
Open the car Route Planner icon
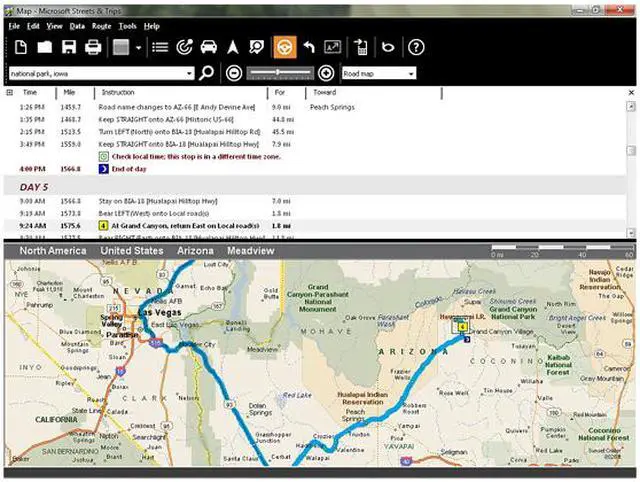click(209, 47)
